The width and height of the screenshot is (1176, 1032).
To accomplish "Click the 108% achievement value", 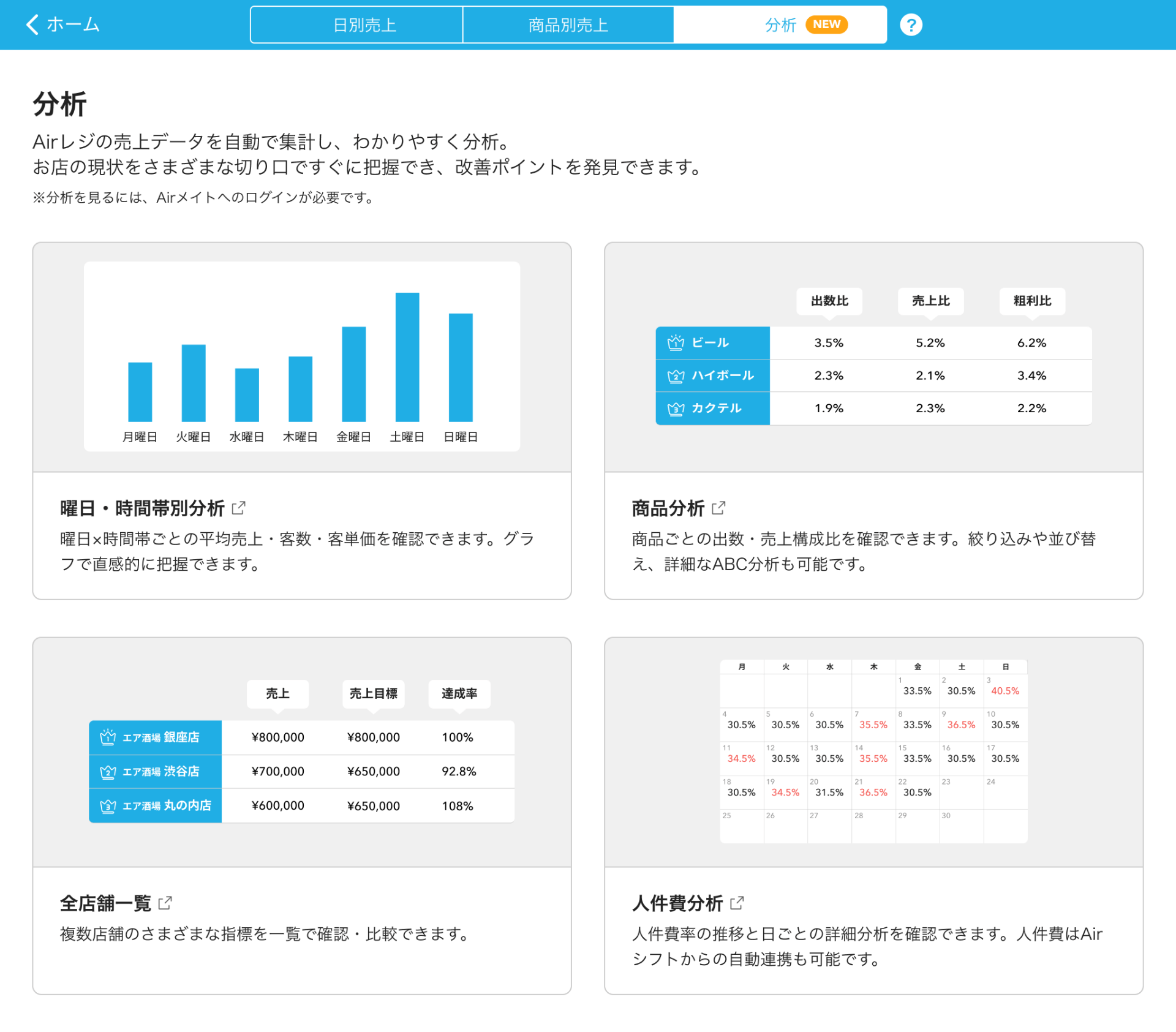I will point(458,806).
